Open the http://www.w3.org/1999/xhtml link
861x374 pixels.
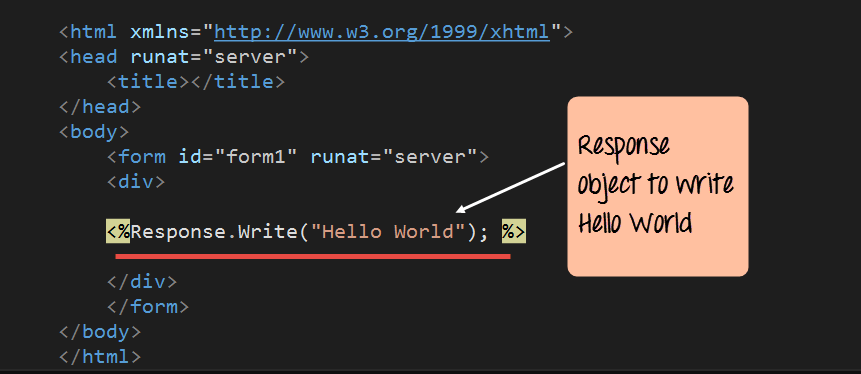(x=382, y=32)
